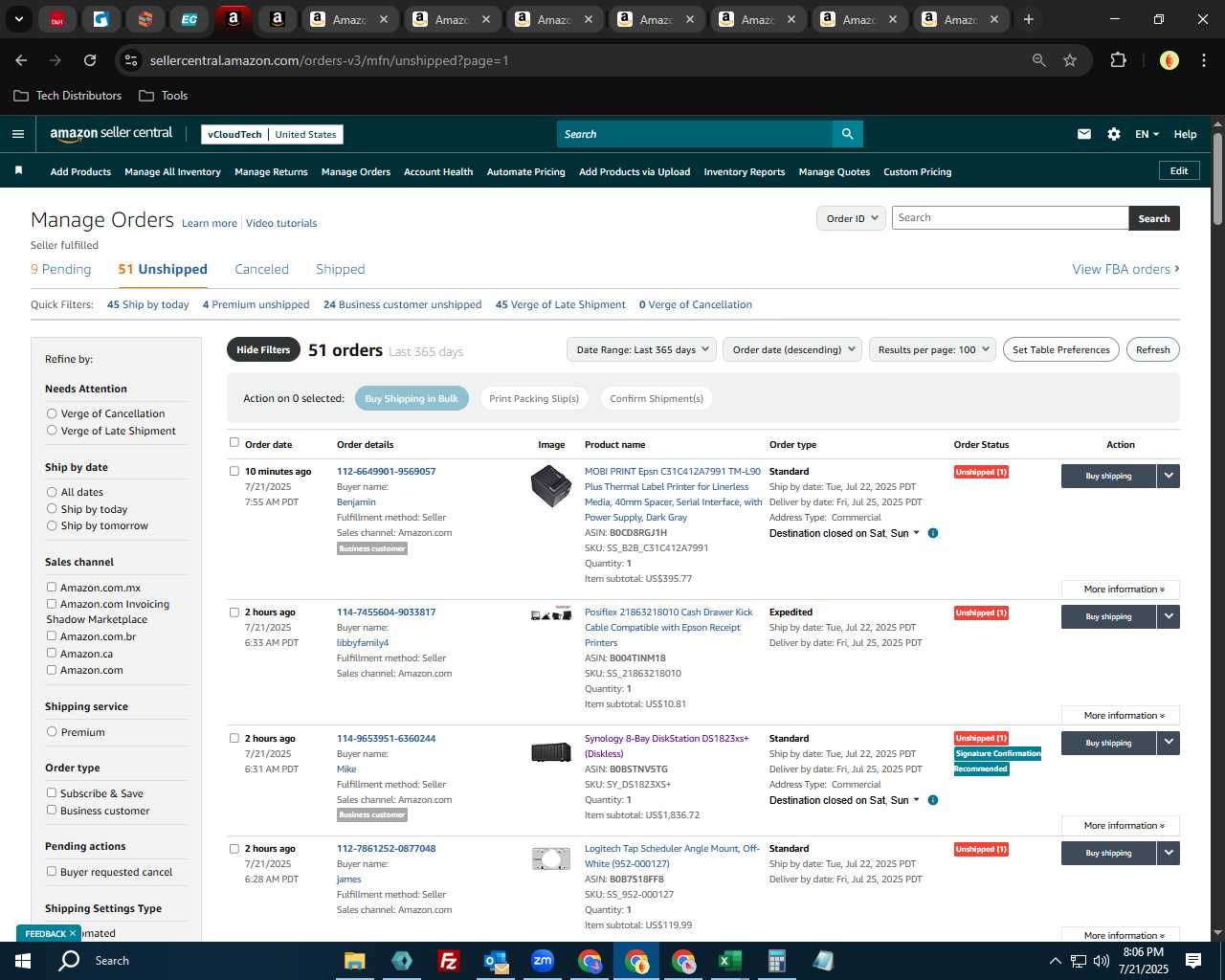Open Date Range: Last 365 days dropdown
The height and width of the screenshot is (980, 1225).
[x=641, y=349]
